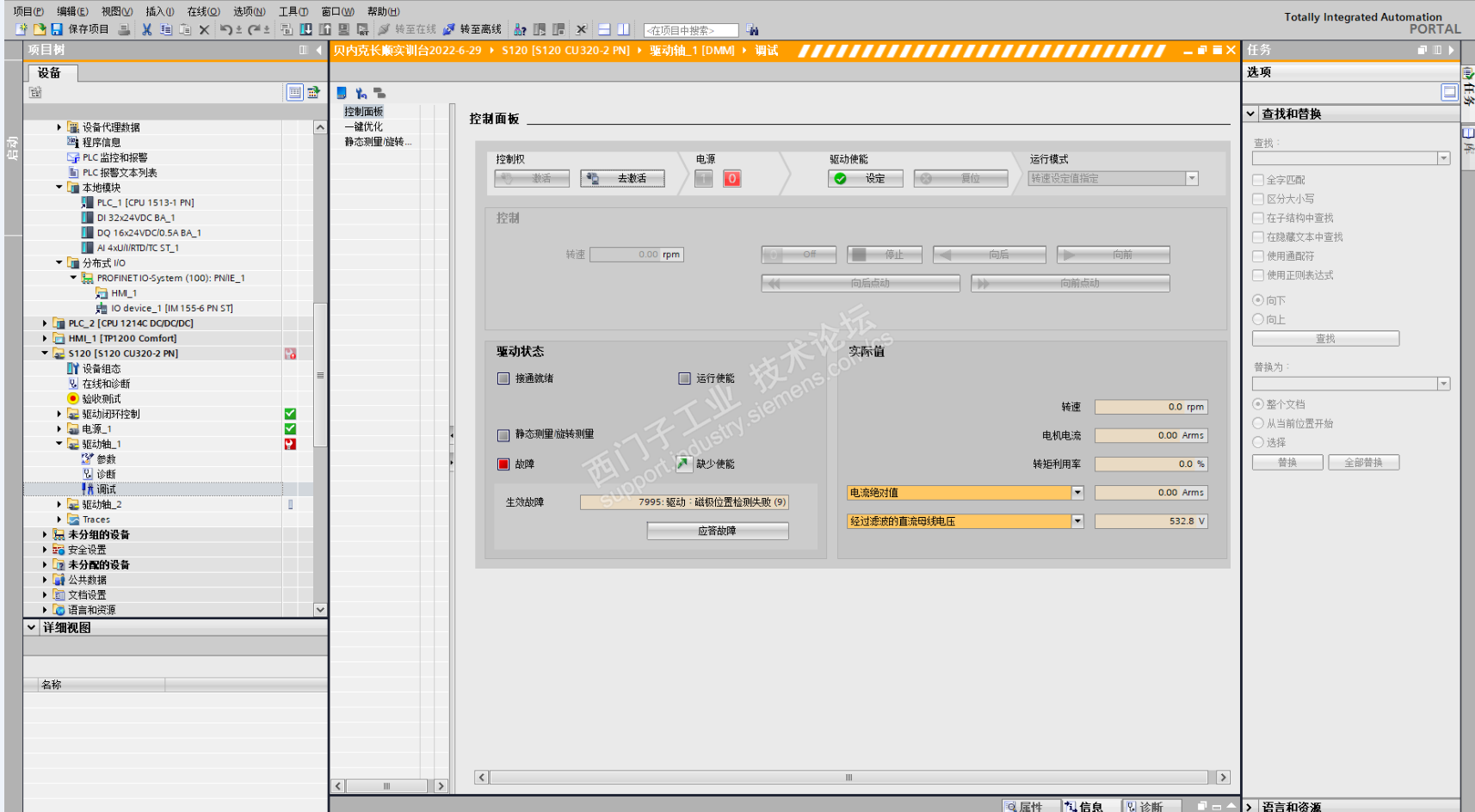Open the 工具(T) menu

coord(293,11)
